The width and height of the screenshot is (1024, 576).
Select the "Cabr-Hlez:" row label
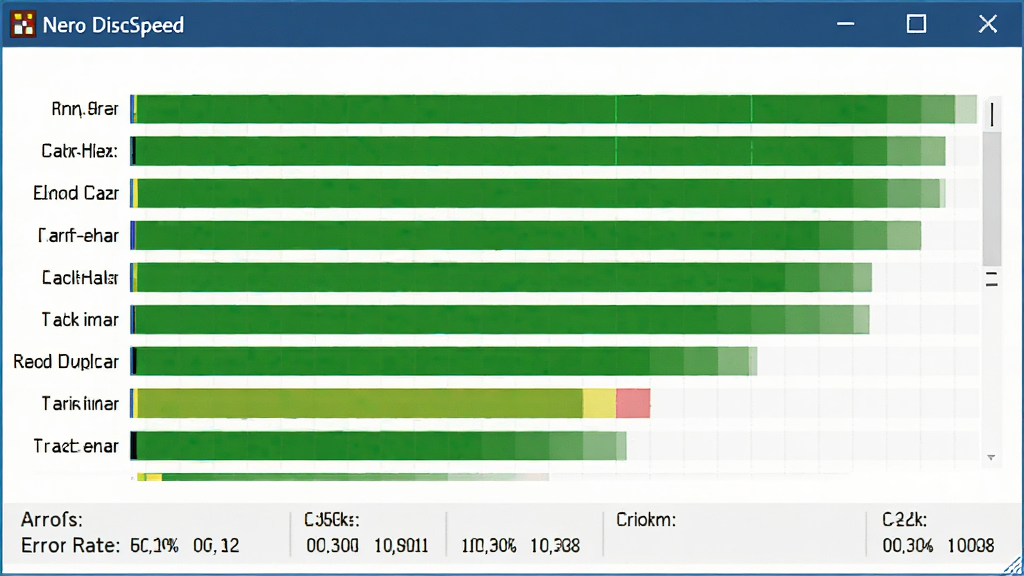click(x=79, y=152)
